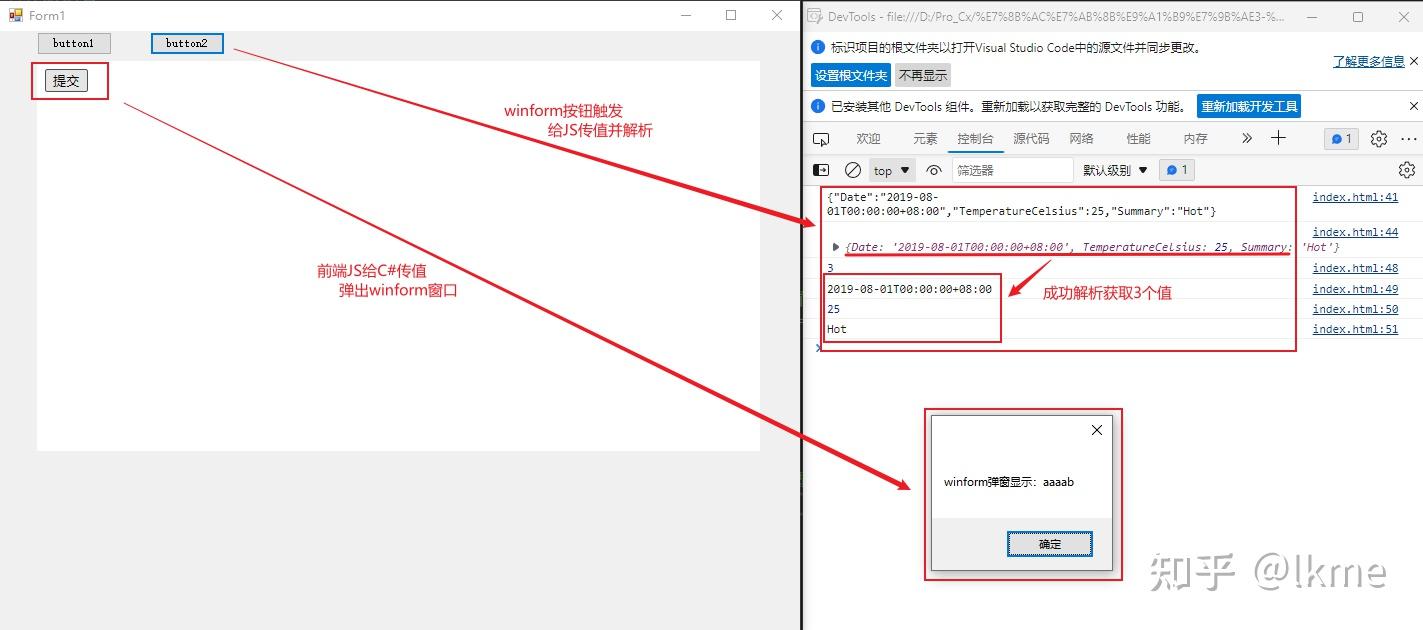Open the more options three-dot menu
Screen dimensions: 1423x630
(x=1410, y=139)
